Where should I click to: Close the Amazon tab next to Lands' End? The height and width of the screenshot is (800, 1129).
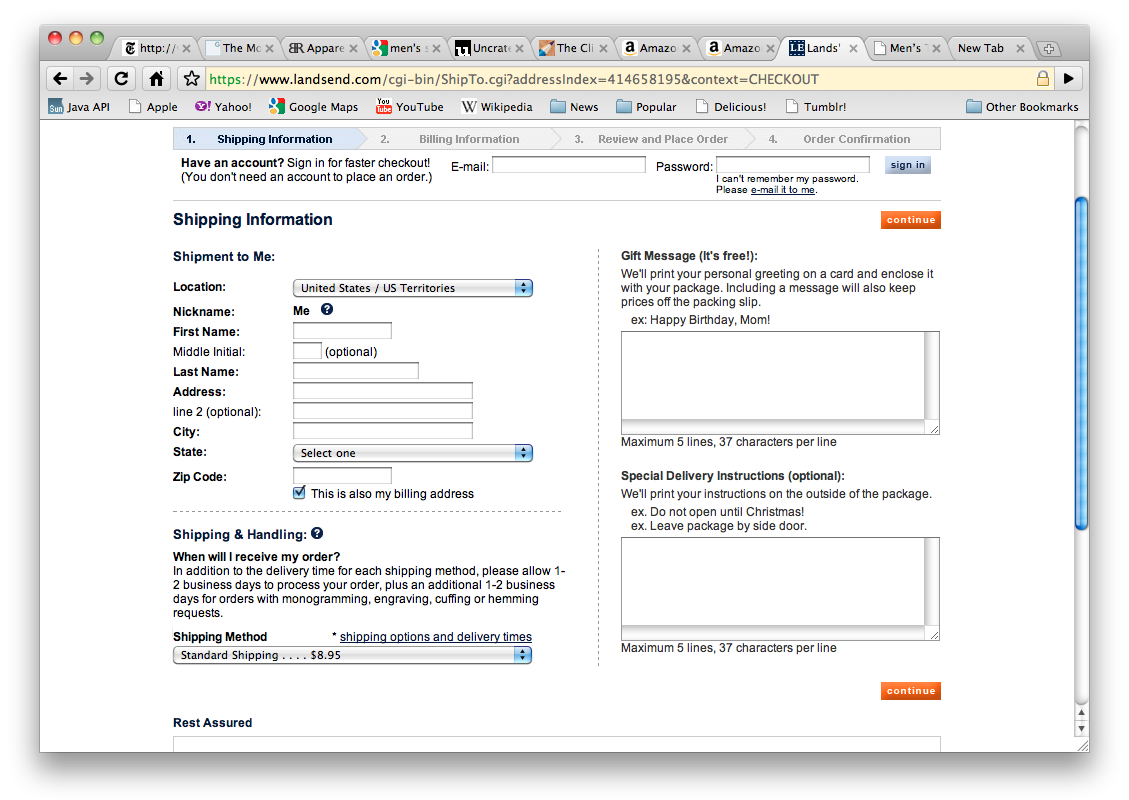tap(770, 48)
